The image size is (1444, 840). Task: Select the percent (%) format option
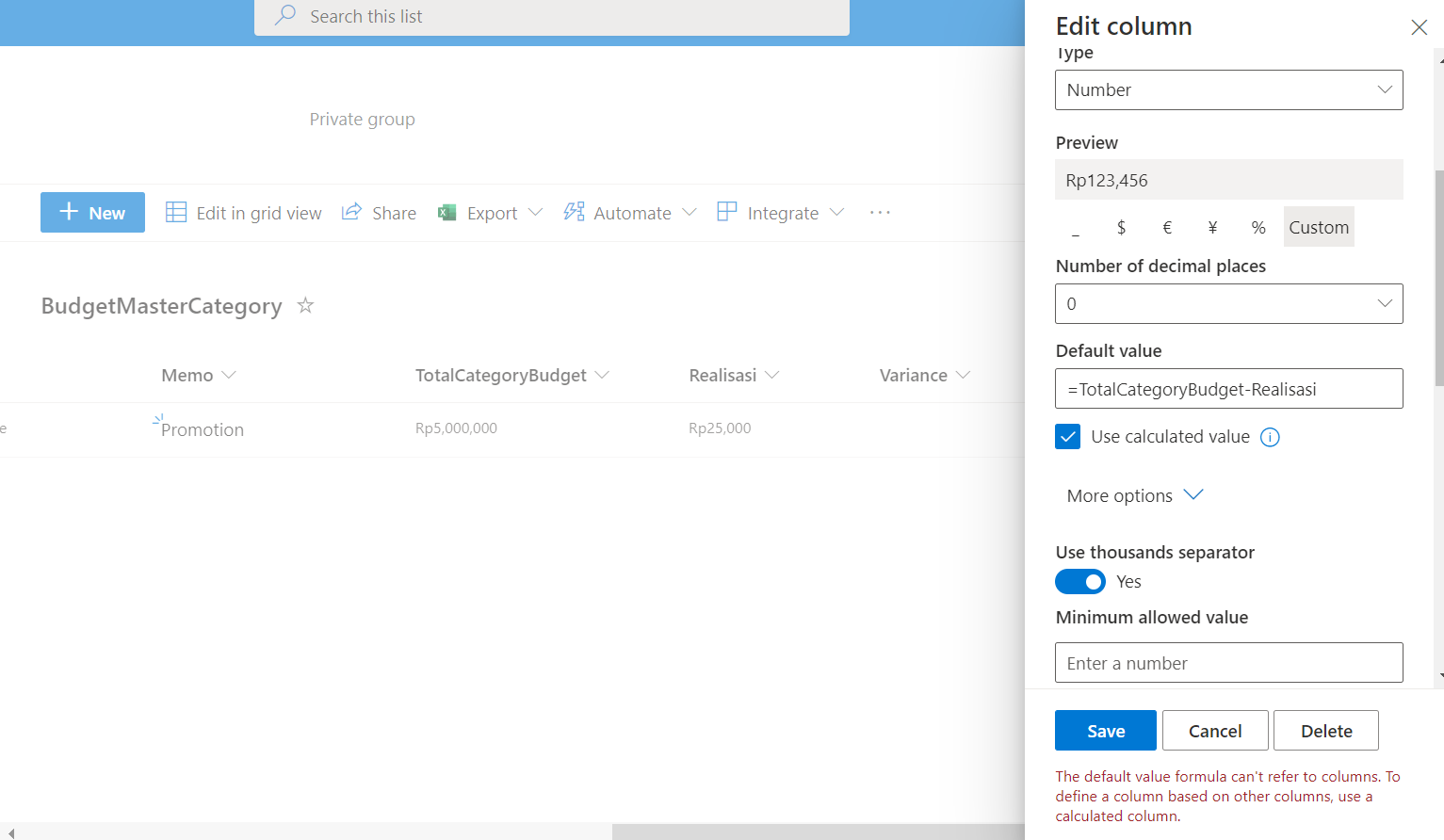[1257, 226]
